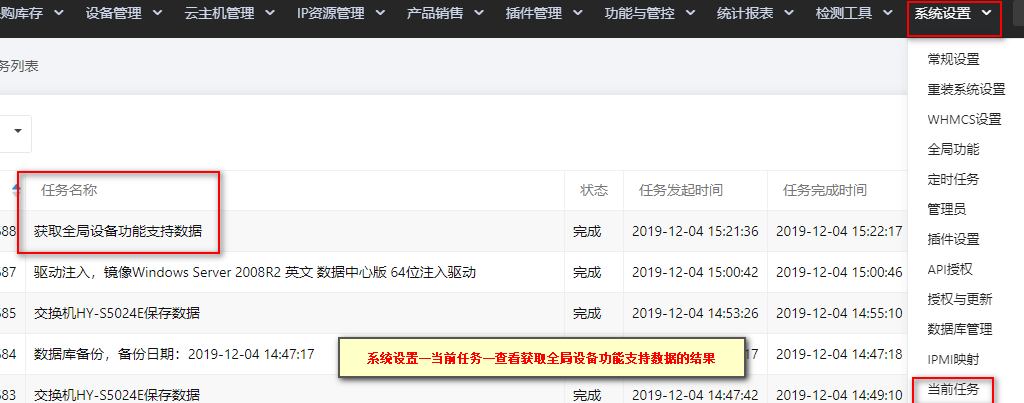The height and width of the screenshot is (403, 1024).
Task: Select 全局功能 from the menu
Action: click(x=953, y=150)
